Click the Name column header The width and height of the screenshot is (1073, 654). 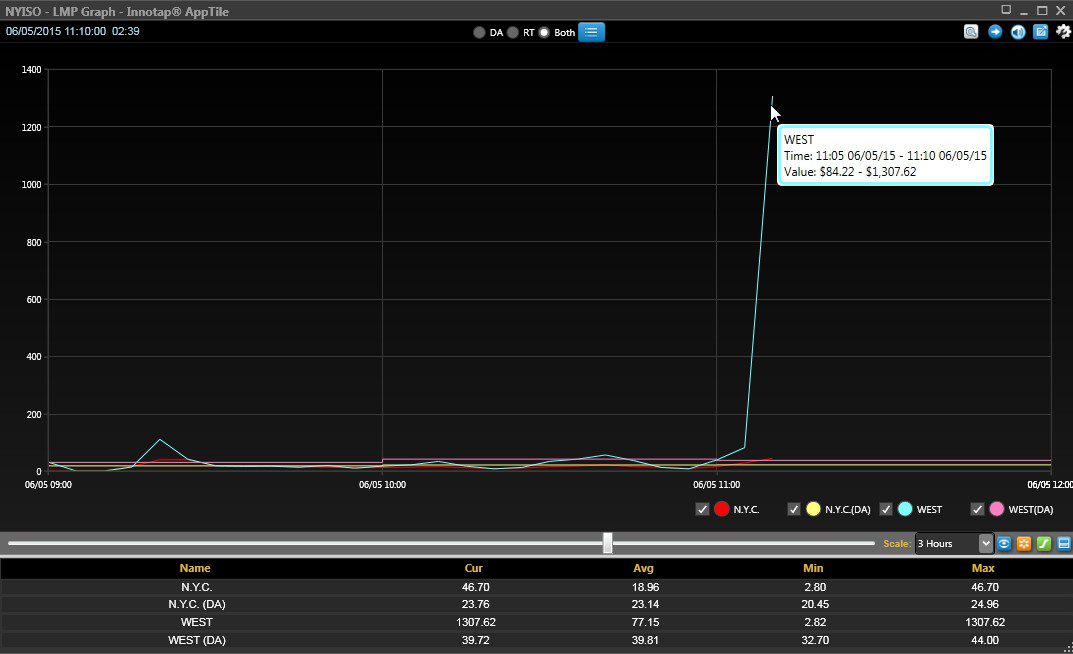tap(195, 568)
